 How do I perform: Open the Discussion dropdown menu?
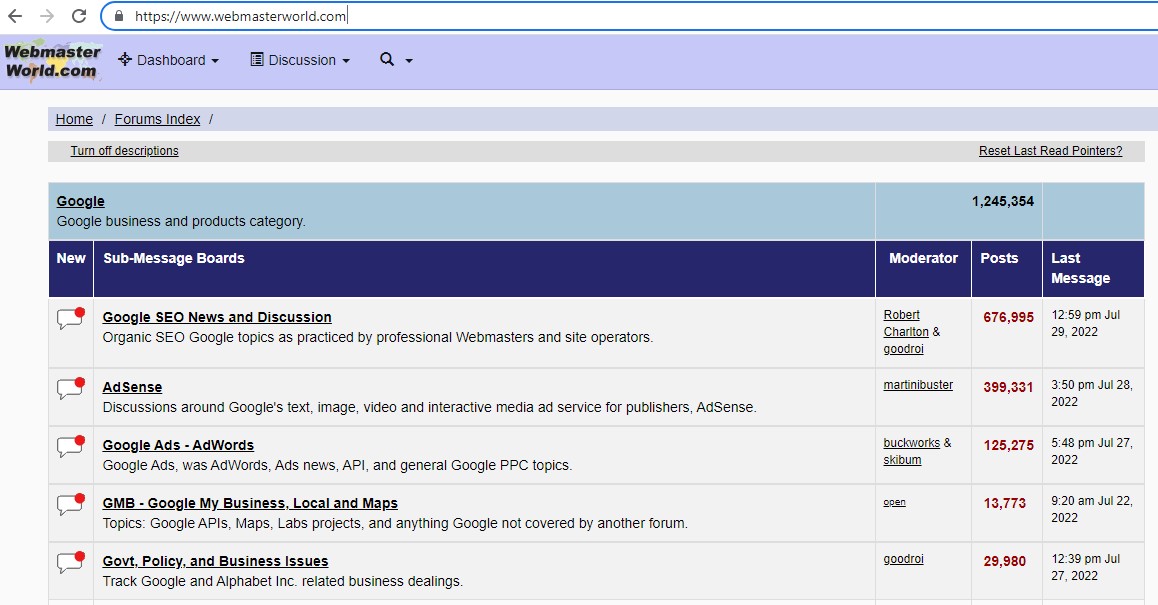[x=300, y=60]
